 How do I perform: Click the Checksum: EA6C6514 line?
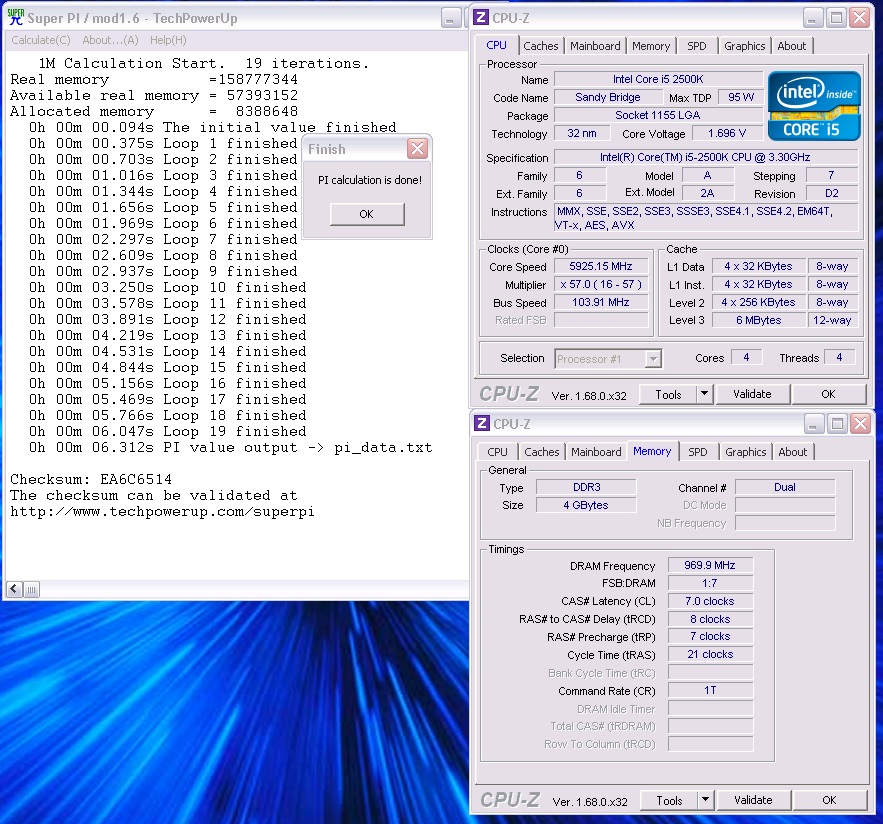(91, 479)
